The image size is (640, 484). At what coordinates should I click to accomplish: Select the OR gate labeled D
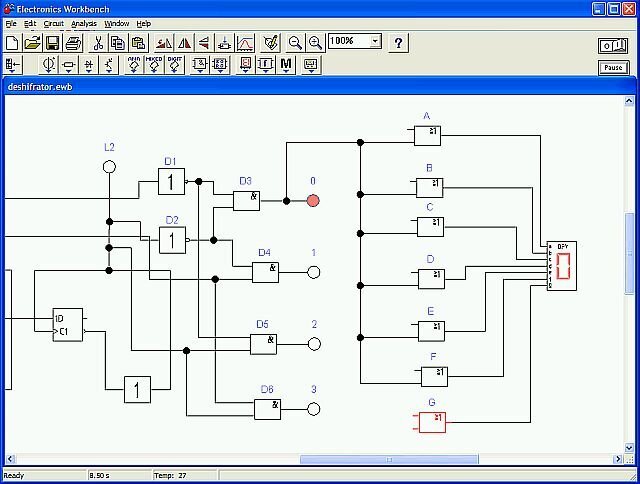coord(431,279)
